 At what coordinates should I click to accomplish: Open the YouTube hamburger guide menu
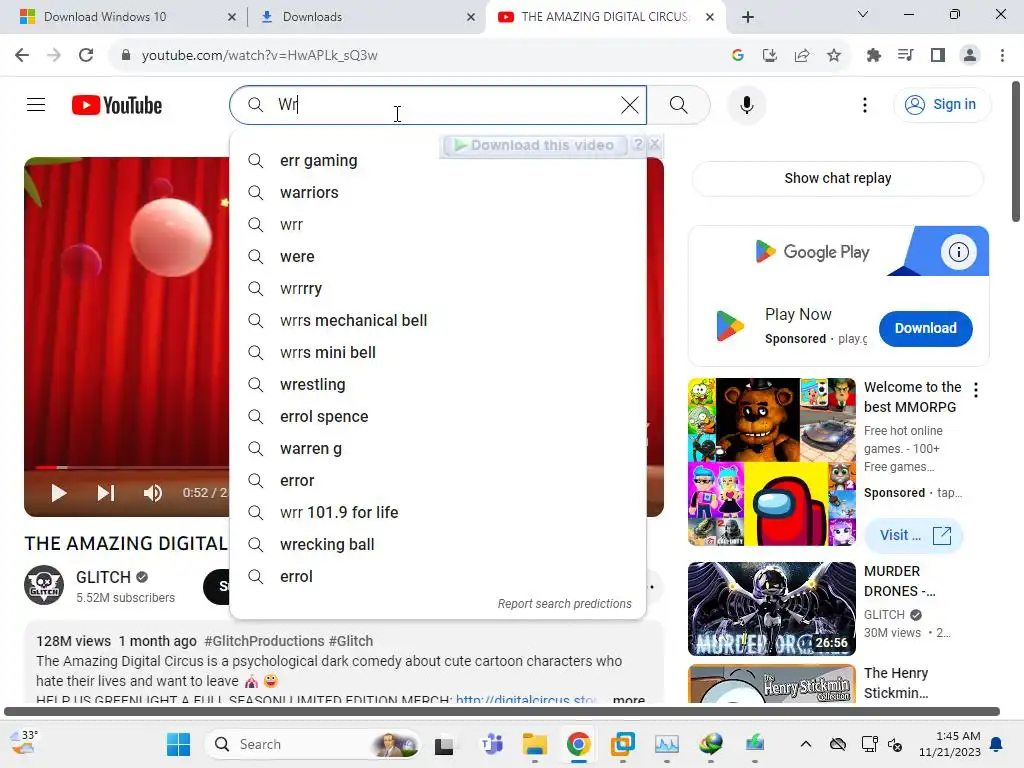(x=36, y=104)
